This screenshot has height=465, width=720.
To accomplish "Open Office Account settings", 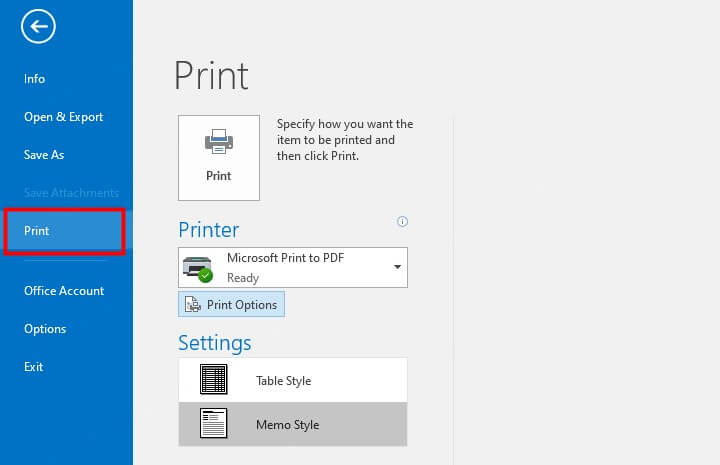I will (x=64, y=291).
